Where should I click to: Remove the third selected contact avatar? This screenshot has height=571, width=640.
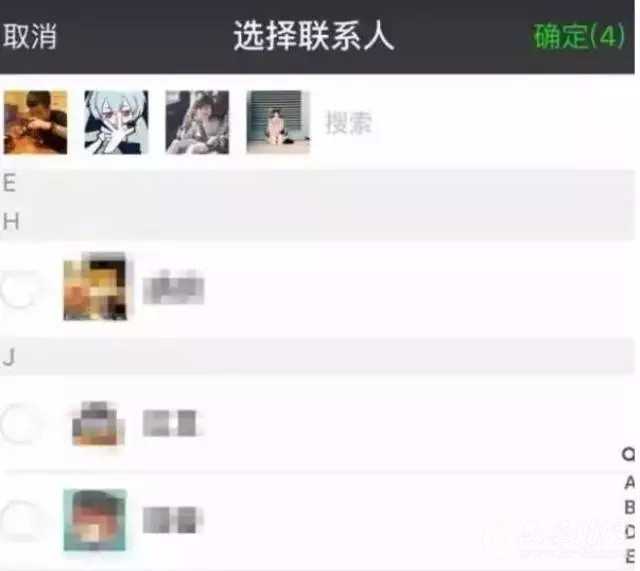click(x=197, y=122)
